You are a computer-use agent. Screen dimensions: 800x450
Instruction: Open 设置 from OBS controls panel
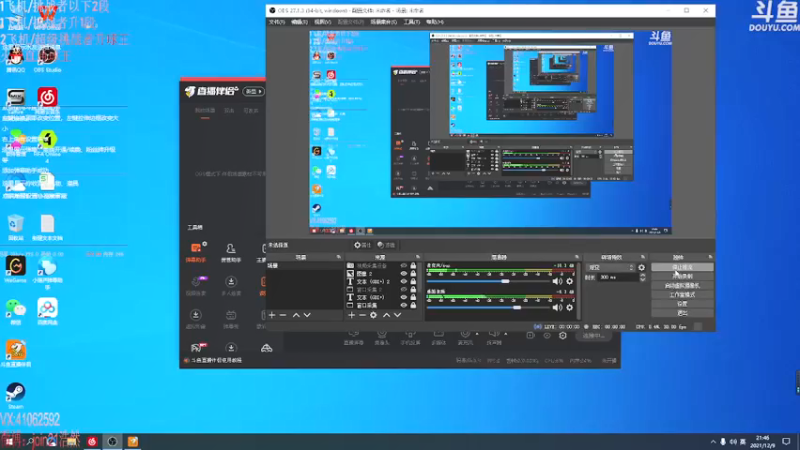coord(682,304)
